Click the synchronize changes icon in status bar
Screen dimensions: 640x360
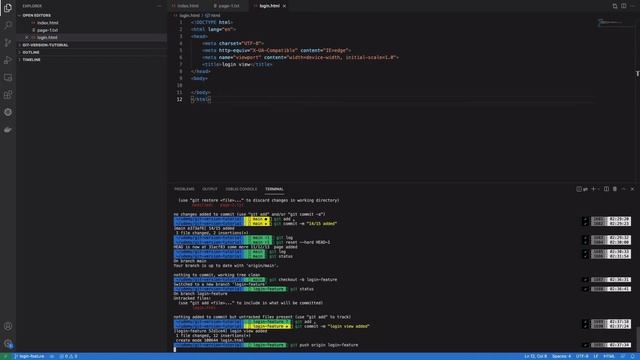click(x=52, y=356)
